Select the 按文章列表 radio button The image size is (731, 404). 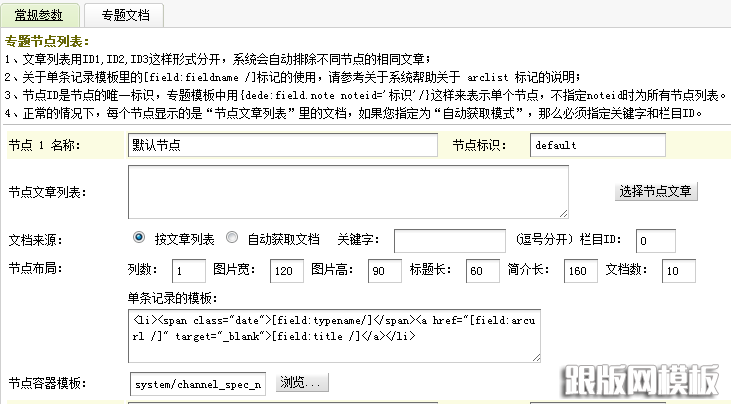pyautogui.click(x=138, y=238)
